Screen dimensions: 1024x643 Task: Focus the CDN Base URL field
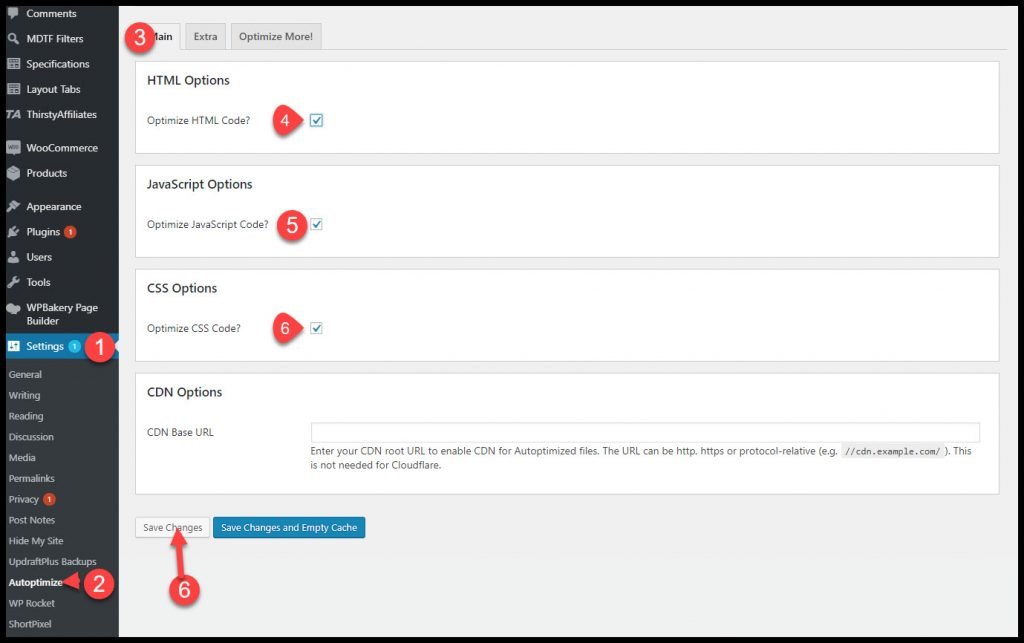pos(645,432)
